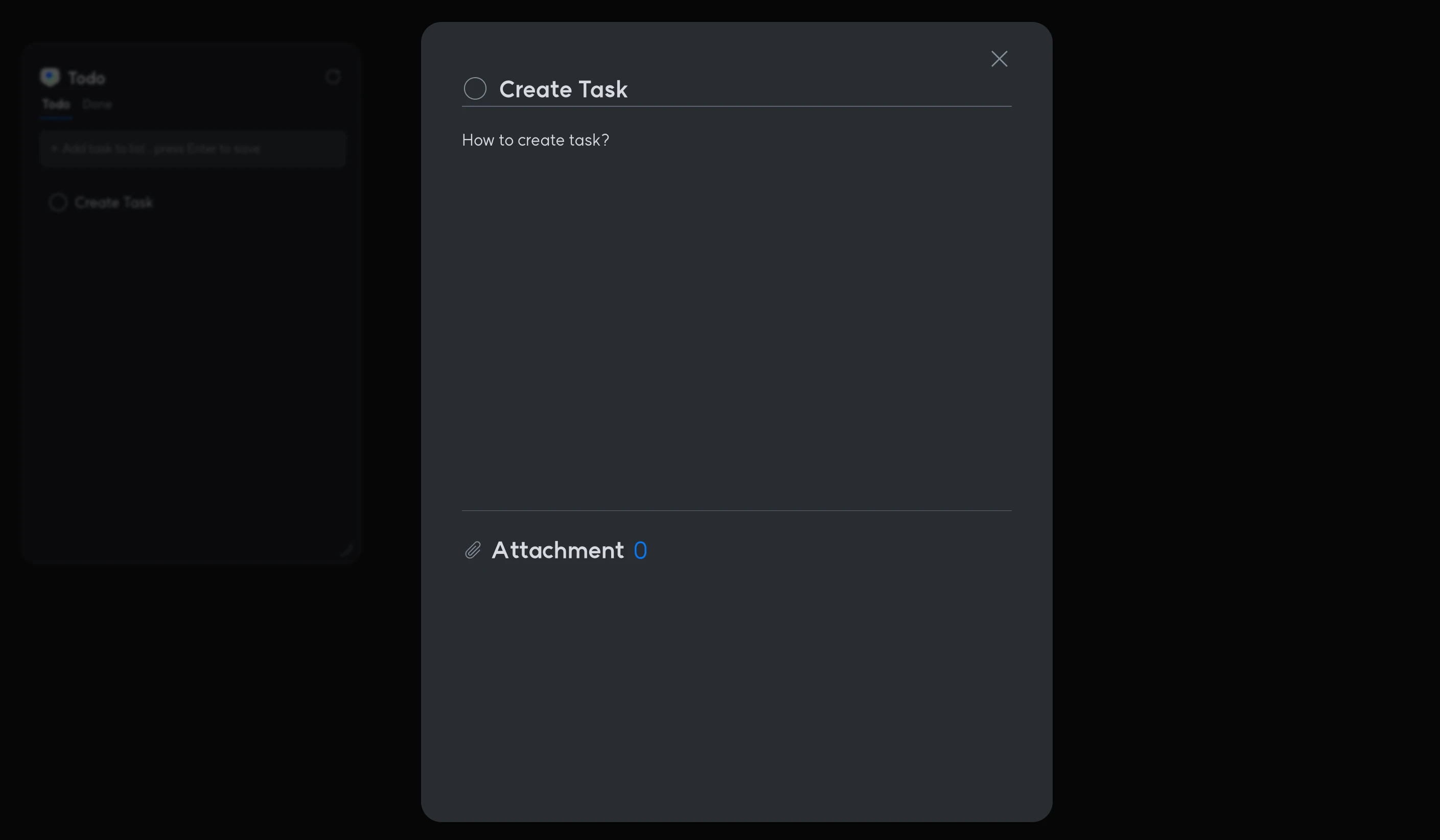
Task: Close the Create Task dialog
Action: (x=999, y=59)
